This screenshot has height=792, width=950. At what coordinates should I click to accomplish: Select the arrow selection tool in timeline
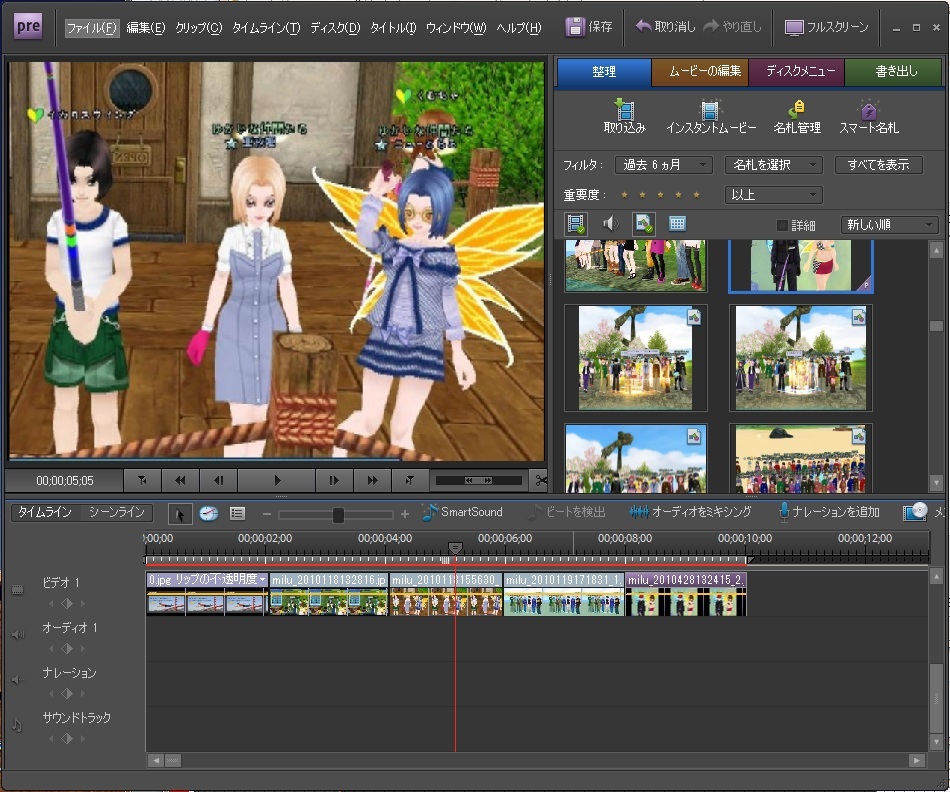pos(180,513)
